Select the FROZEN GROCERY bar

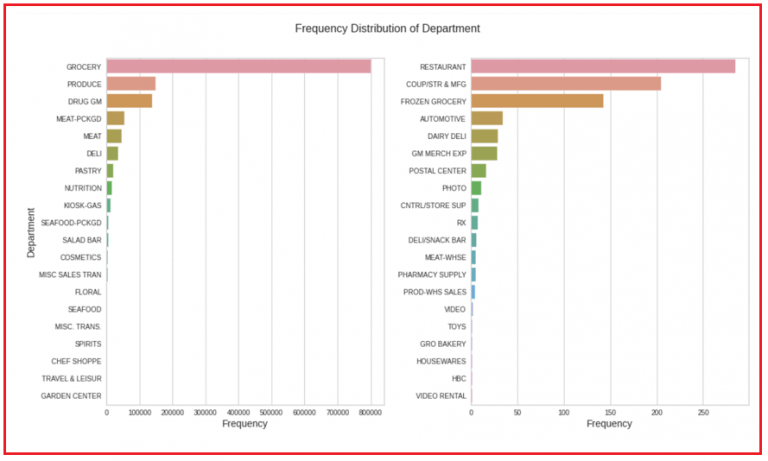tap(537, 101)
